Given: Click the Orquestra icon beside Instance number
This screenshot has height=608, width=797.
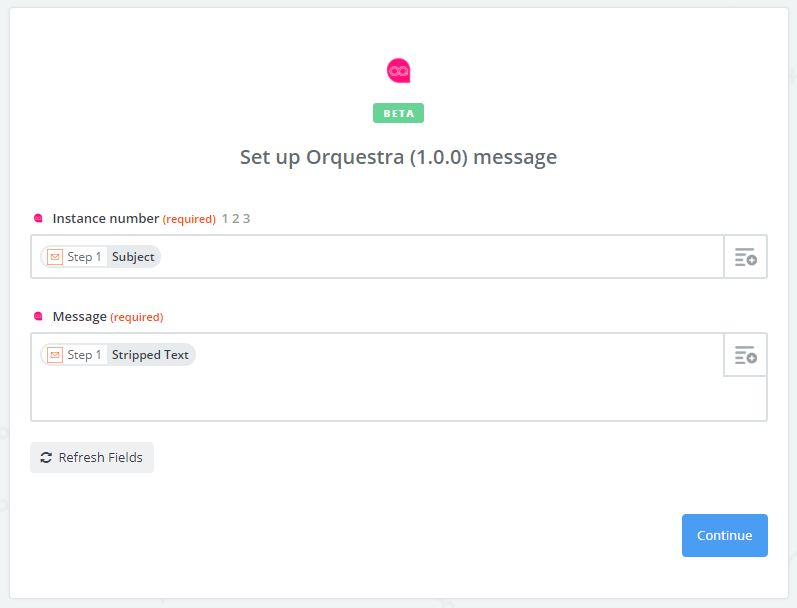Looking at the screenshot, I should tap(38, 219).
